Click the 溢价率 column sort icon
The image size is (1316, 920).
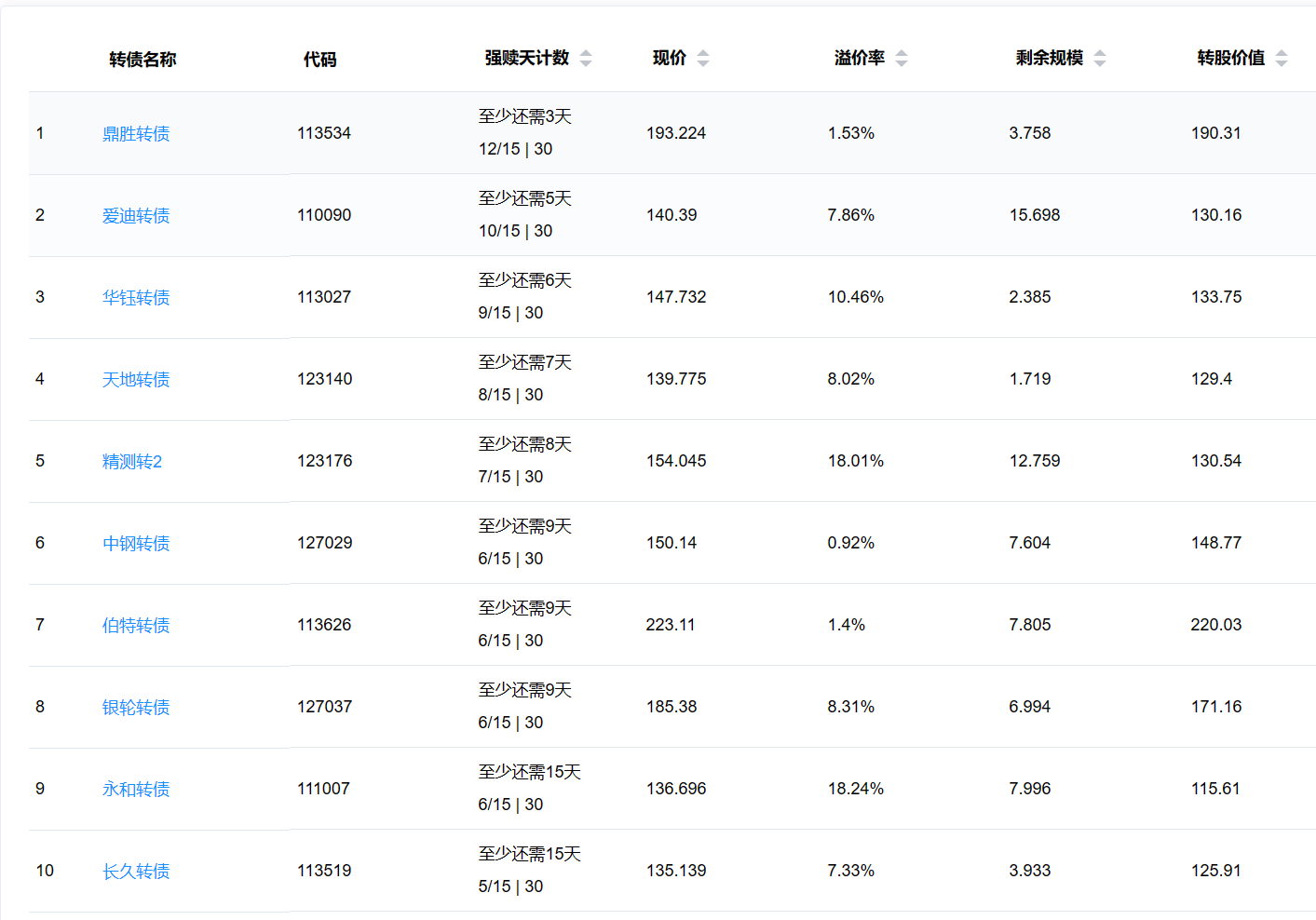pyautogui.click(x=902, y=59)
